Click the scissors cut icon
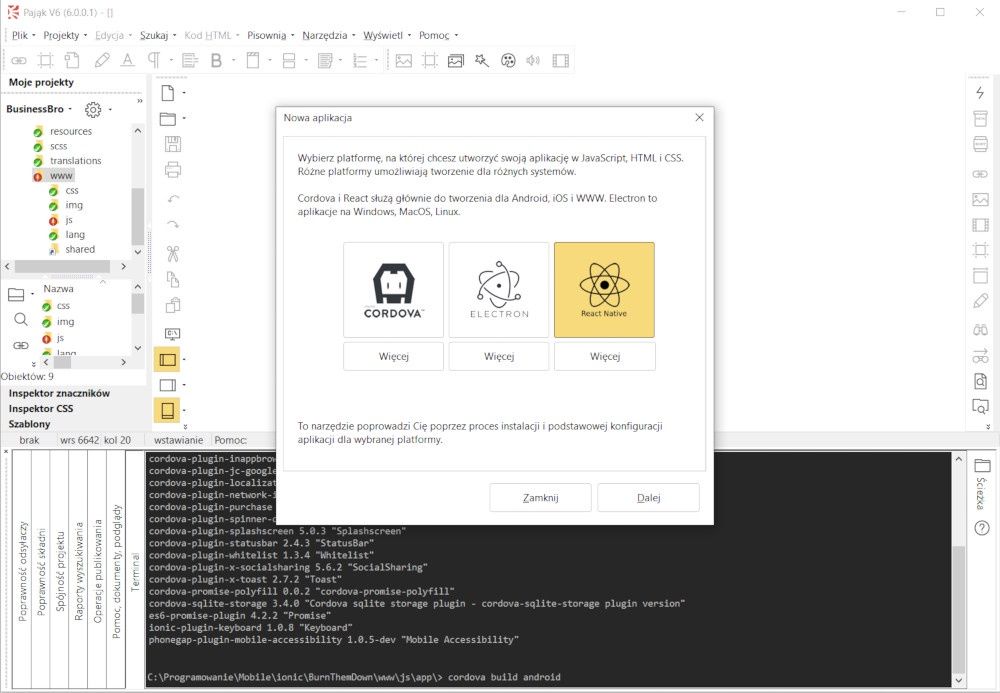 coord(172,254)
